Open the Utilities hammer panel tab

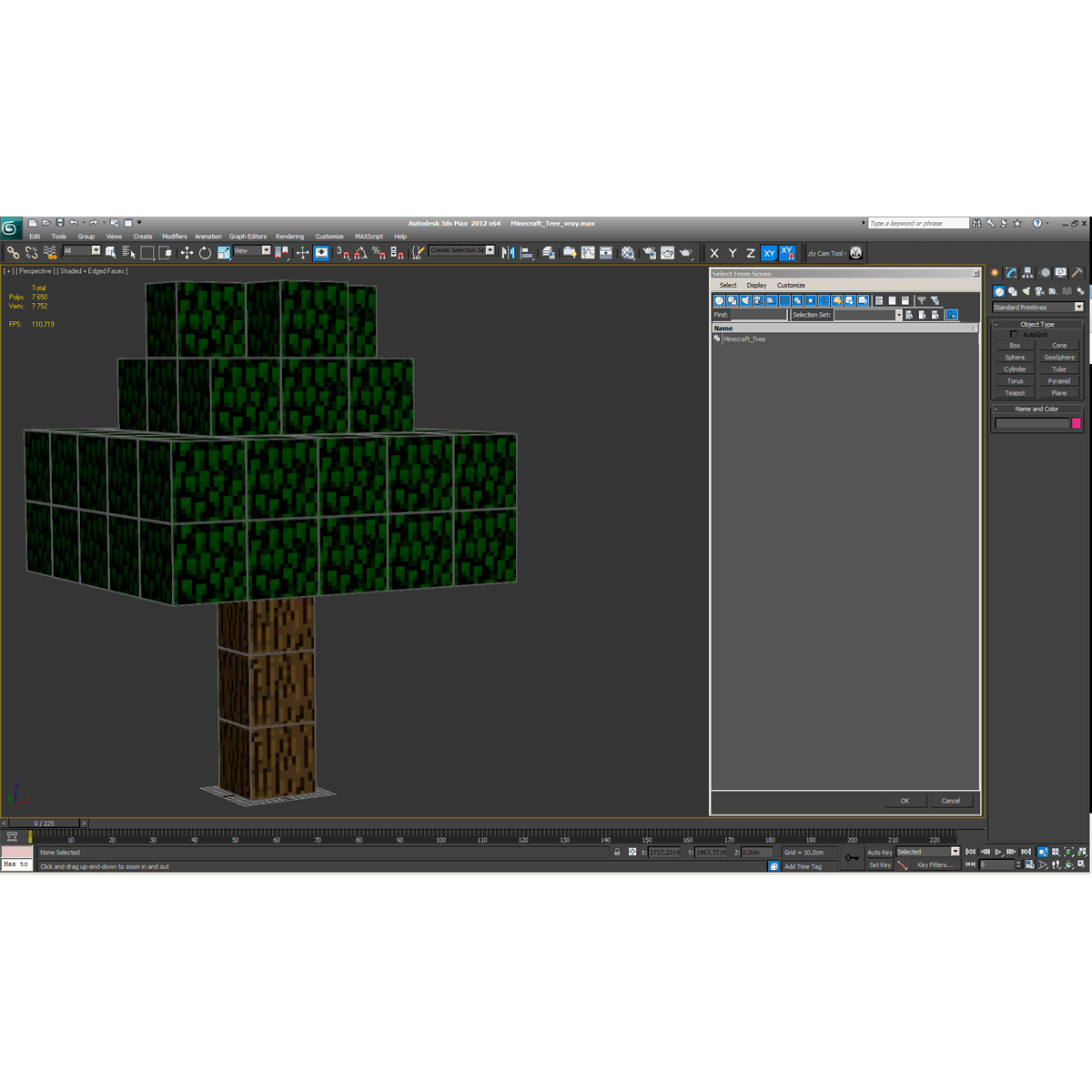(x=1077, y=272)
